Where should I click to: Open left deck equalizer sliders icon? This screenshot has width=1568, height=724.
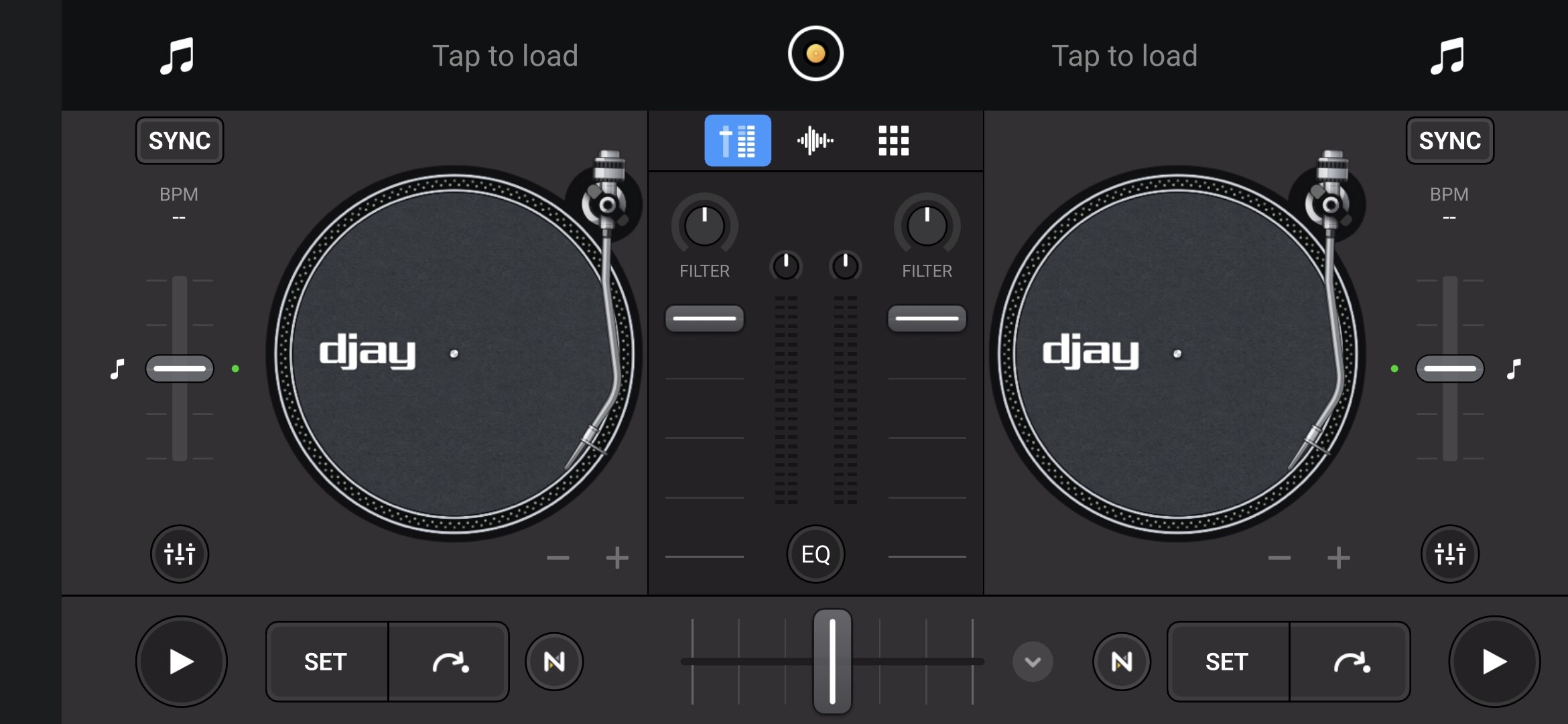pyautogui.click(x=180, y=554)
